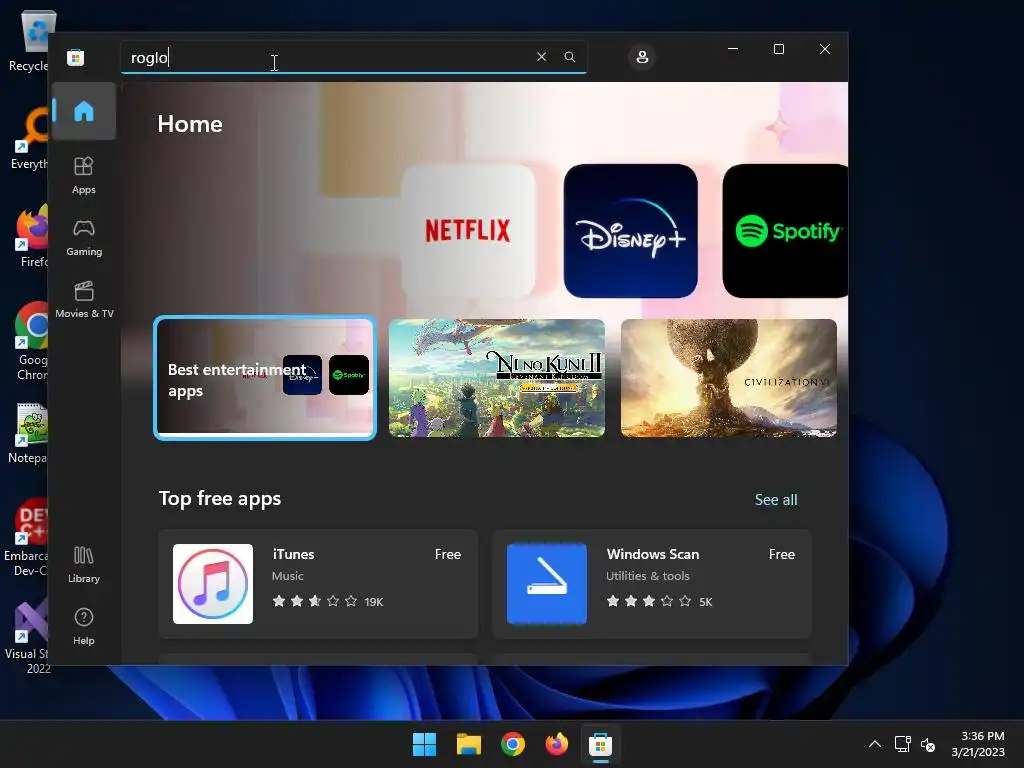Select the Embarcadero Dev-C++ desktop shortcut
Screen dimensions: 1024x768
point(27,538)
